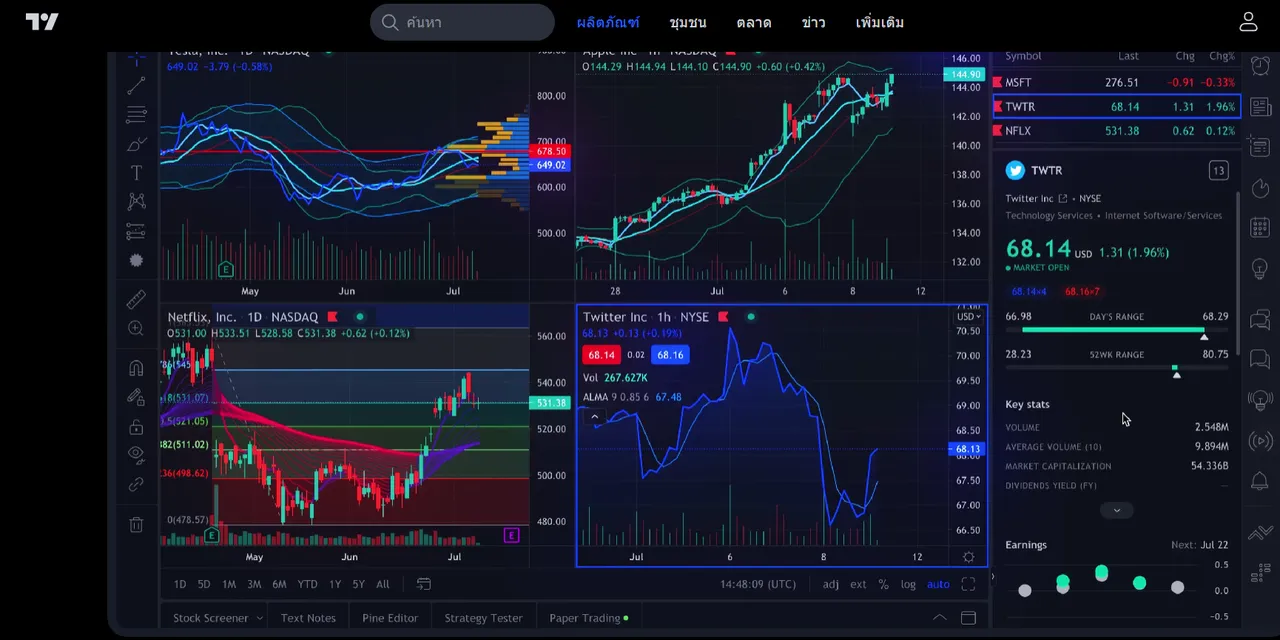Toggle the adj price adjustment option
This screenshot has width=1280, height=640.
point(831,584)
